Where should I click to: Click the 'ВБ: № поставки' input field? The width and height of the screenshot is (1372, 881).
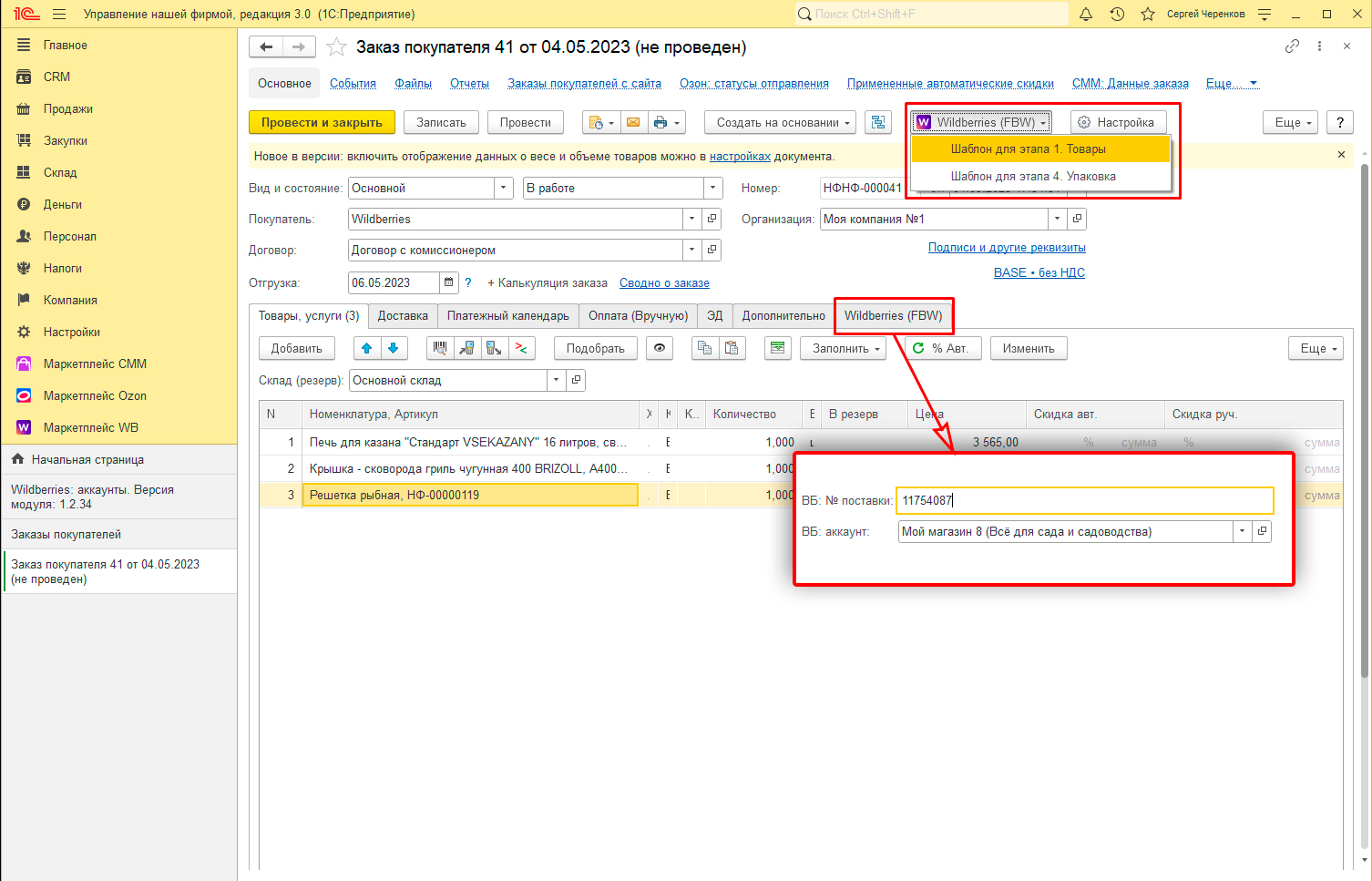tap(1084, 500)
